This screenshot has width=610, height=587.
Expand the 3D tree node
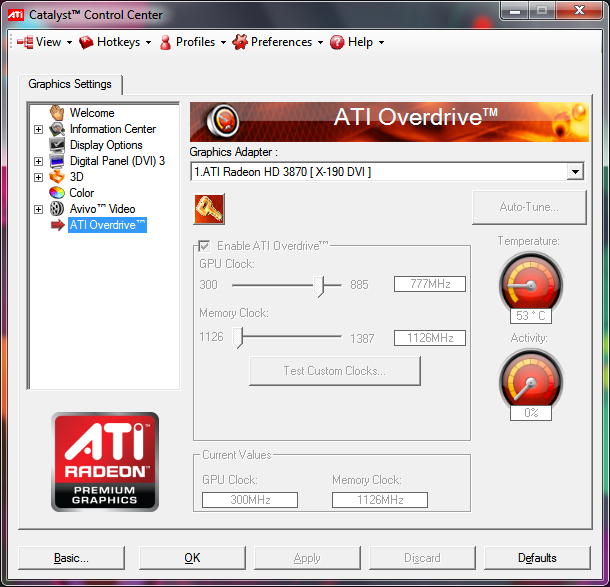pyautogui.click(x=38, y=177)
